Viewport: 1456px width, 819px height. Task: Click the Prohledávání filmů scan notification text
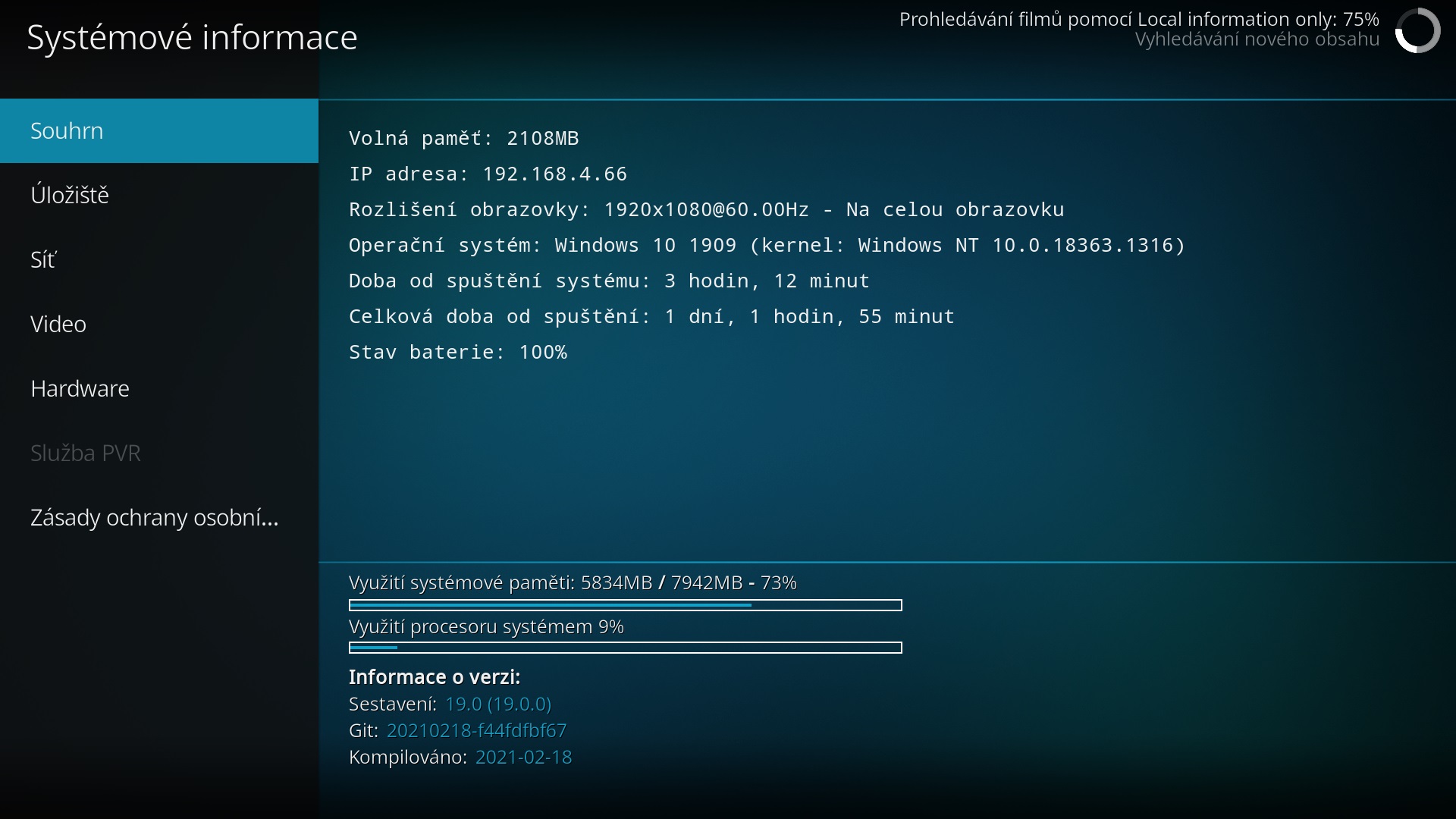click(x=1138, y=20)
